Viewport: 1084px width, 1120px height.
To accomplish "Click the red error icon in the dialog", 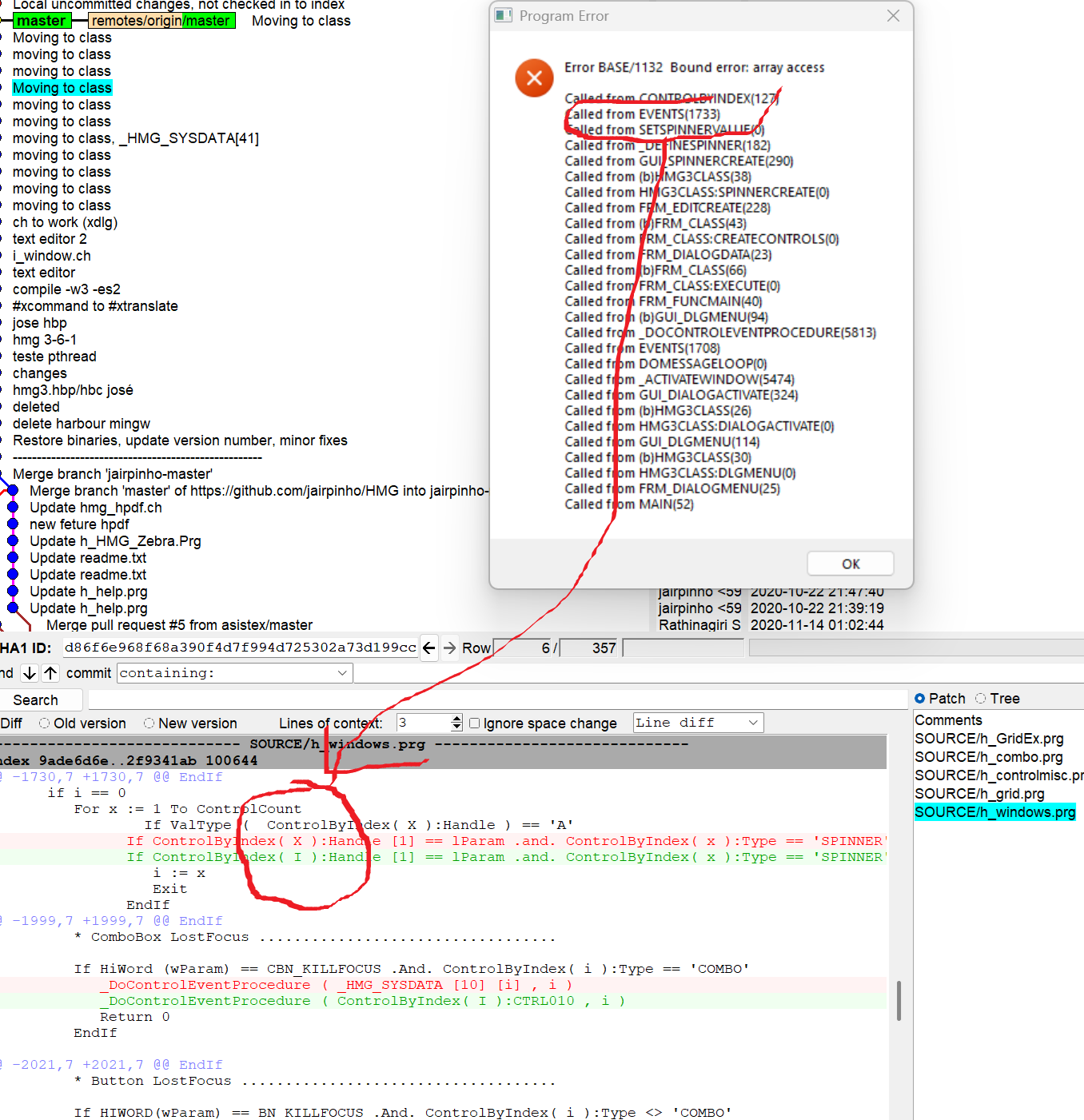I will pos(534,78).
